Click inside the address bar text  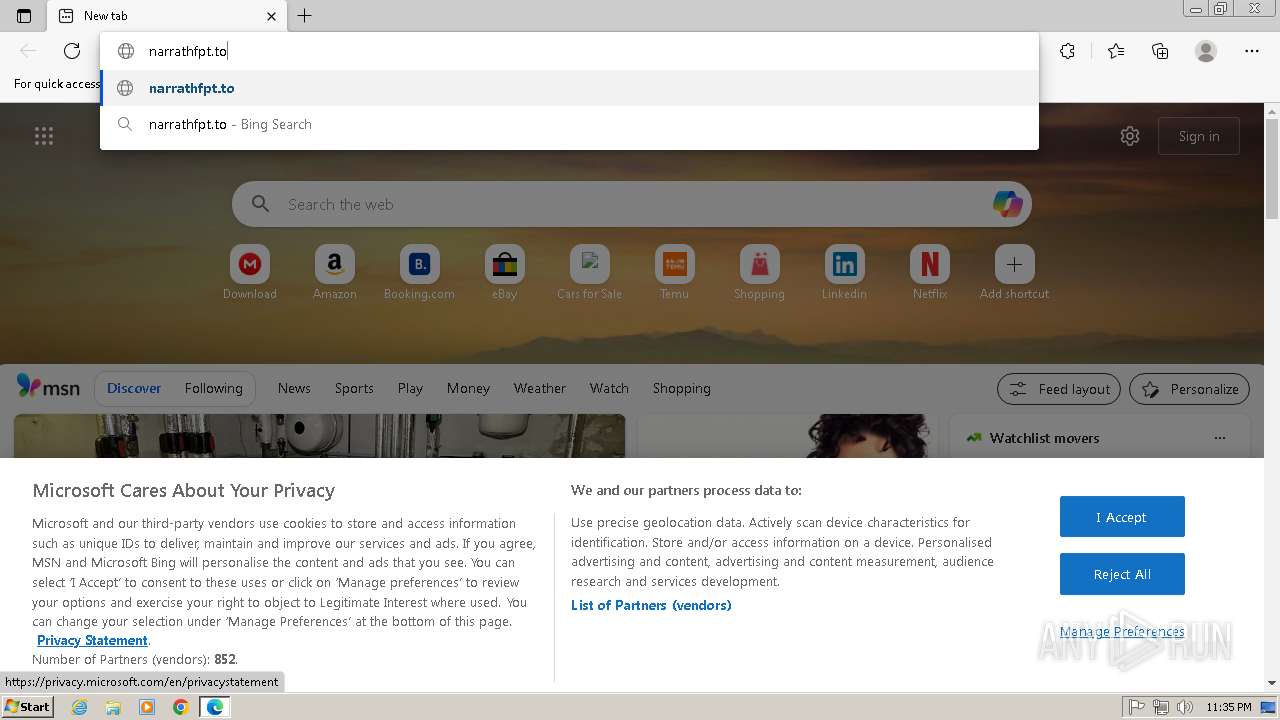pos(188,51)
